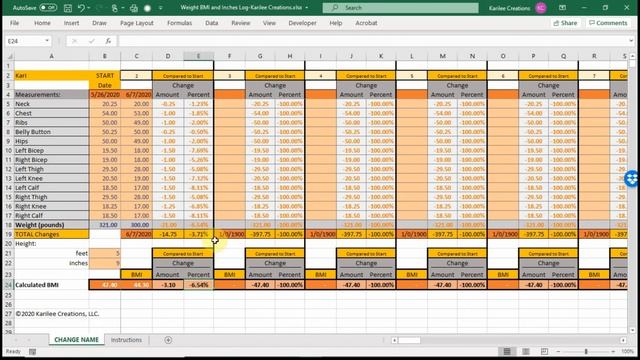Click the Belly Button measurement label

click(51, 132)
